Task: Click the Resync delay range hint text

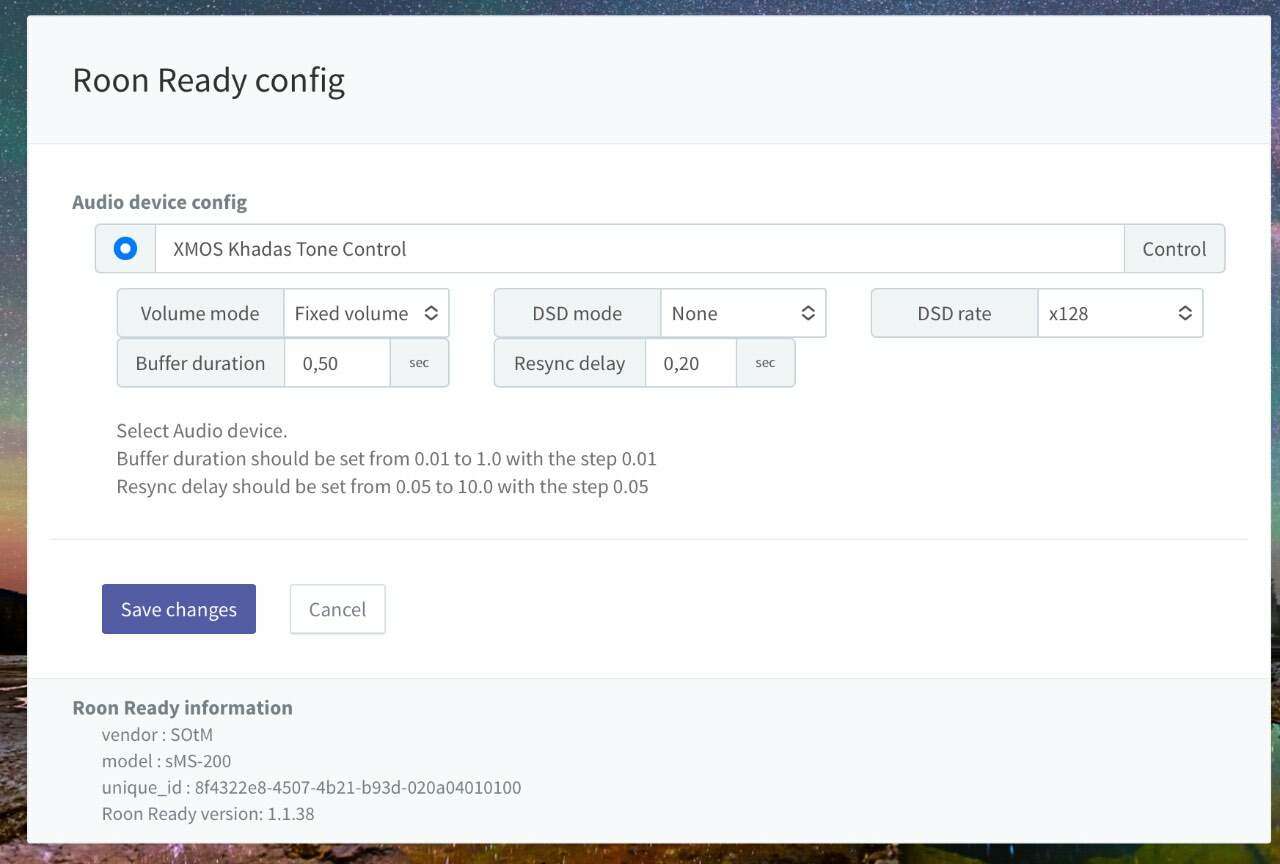Action: (x=382, y=487)
